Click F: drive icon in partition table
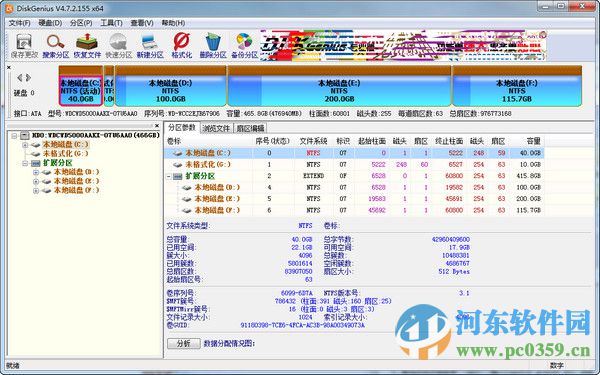 tap(186, 210)
